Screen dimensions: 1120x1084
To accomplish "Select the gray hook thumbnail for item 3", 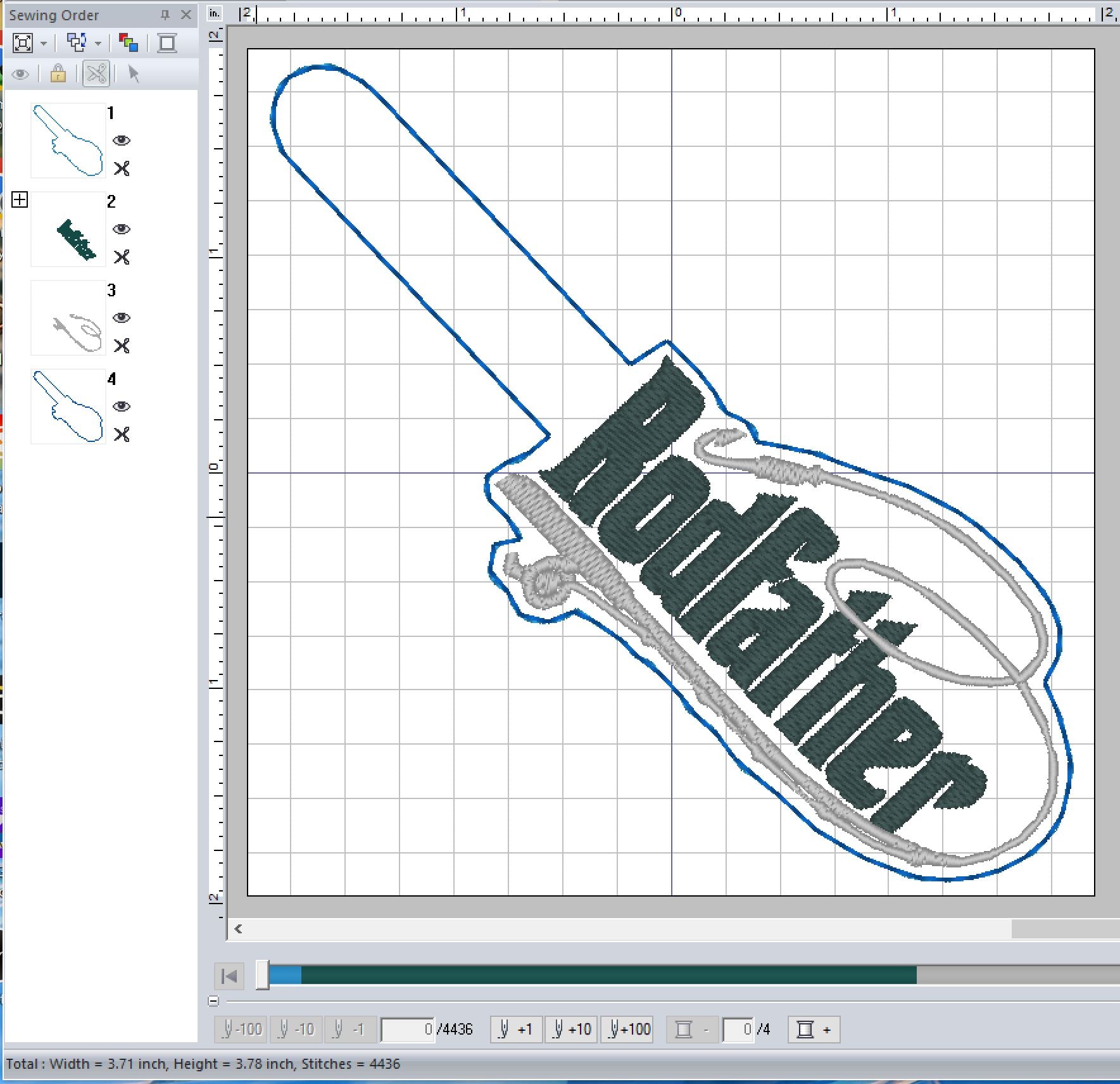I will coord(68,318).
